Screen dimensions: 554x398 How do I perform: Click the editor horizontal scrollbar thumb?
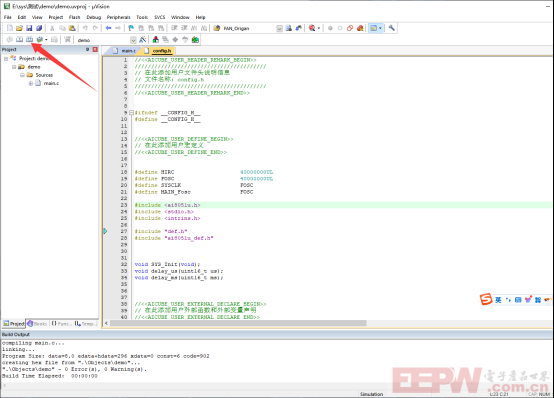[x=238, y=323]
